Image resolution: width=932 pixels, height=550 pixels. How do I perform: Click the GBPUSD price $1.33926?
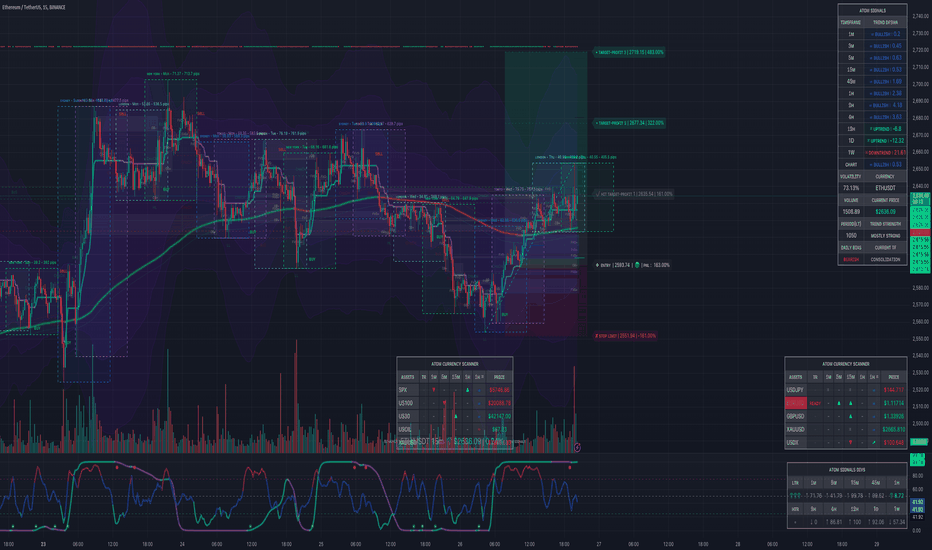[x=893, y=416]
